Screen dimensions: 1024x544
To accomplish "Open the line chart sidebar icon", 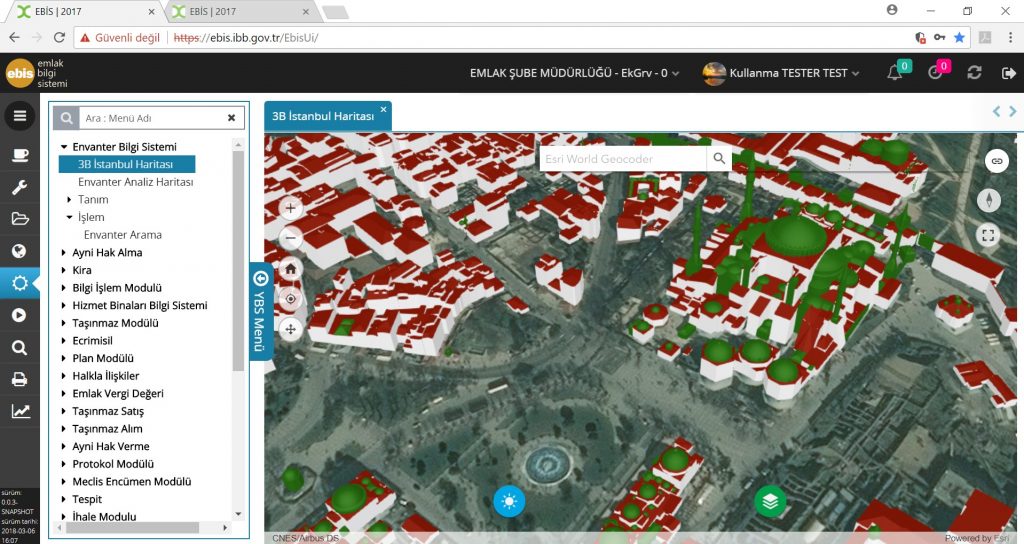I will [20, 411].
